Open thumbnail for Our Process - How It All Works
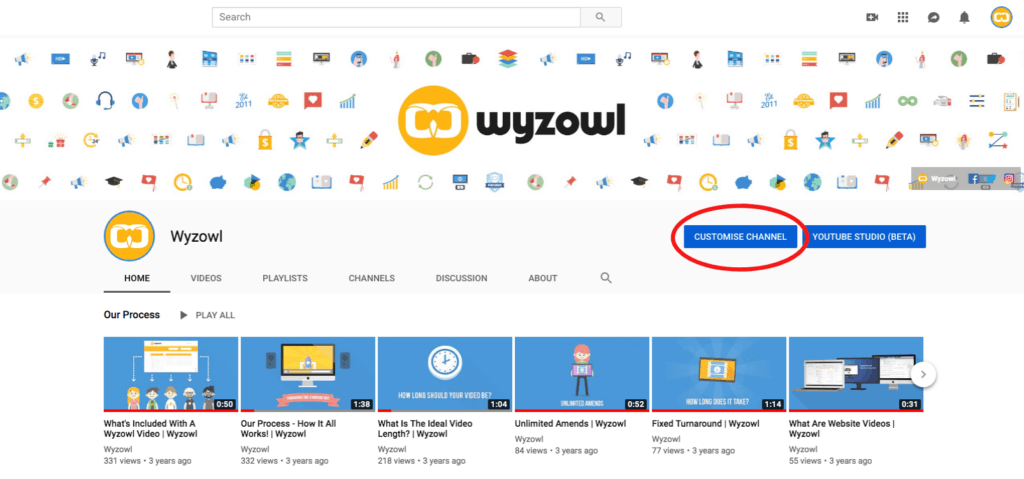The width and height of the screenshot is (1024, 479). [x=308, y=374]
